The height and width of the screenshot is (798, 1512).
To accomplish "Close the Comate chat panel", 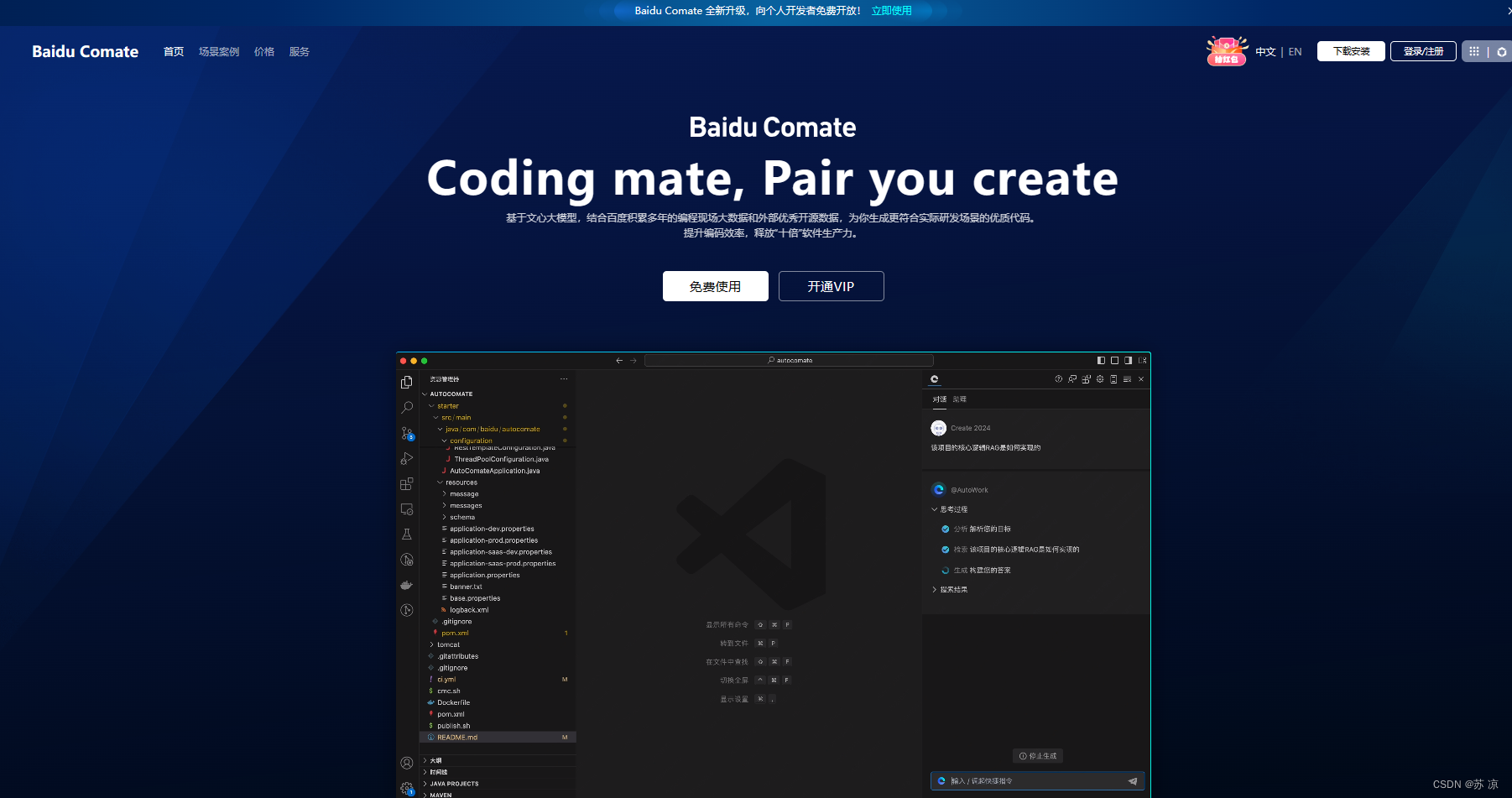I will click(1141, 379).
